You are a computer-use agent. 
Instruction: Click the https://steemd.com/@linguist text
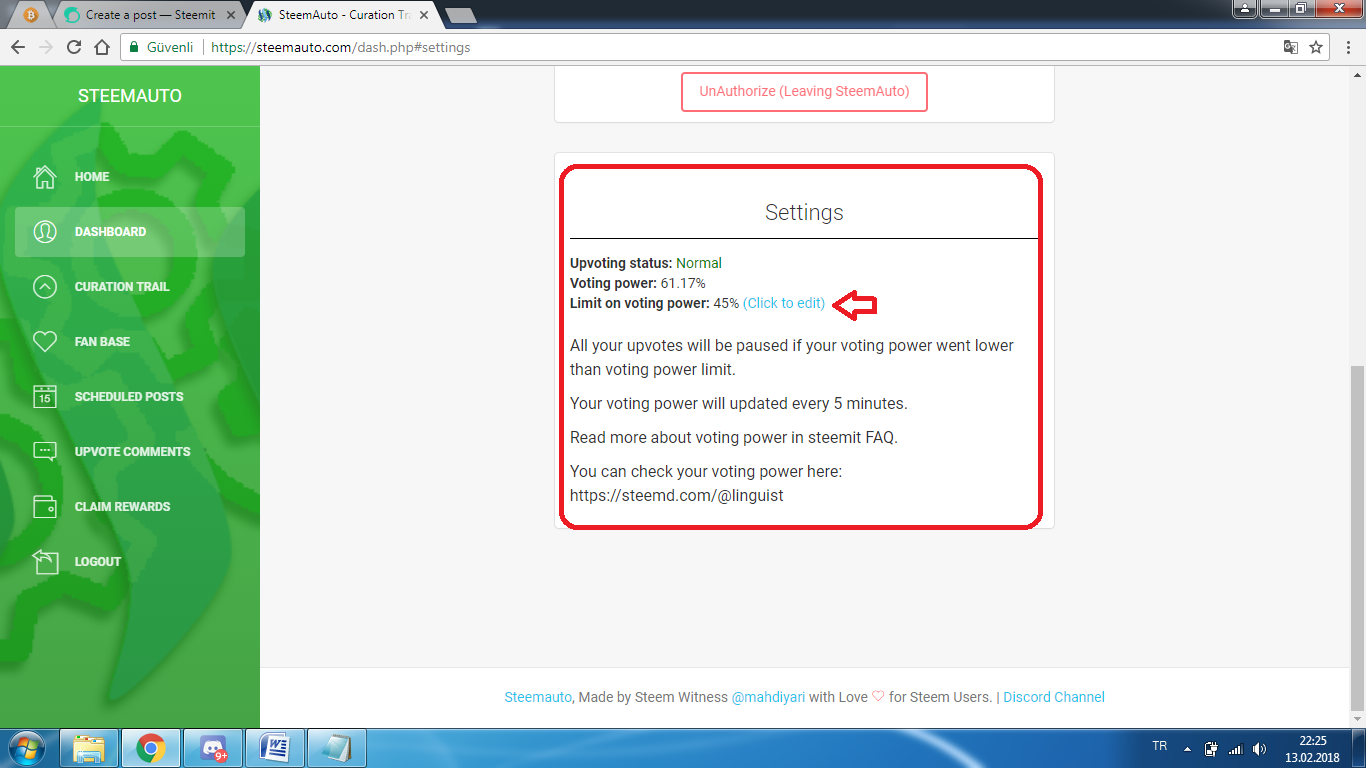pos(677,495)
